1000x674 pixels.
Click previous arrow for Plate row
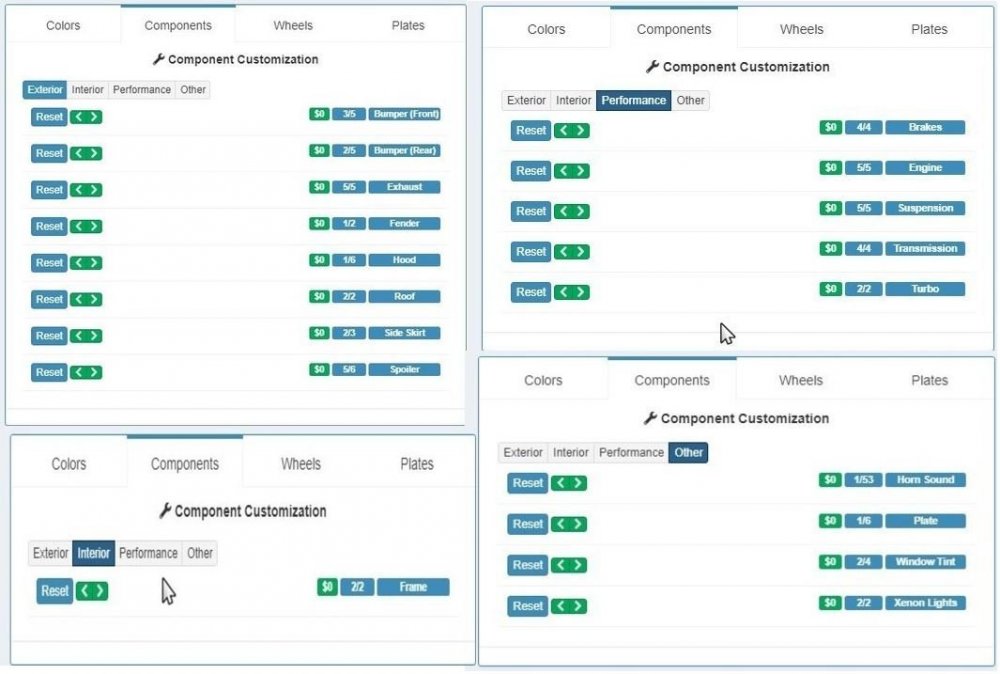coord(560,524)
